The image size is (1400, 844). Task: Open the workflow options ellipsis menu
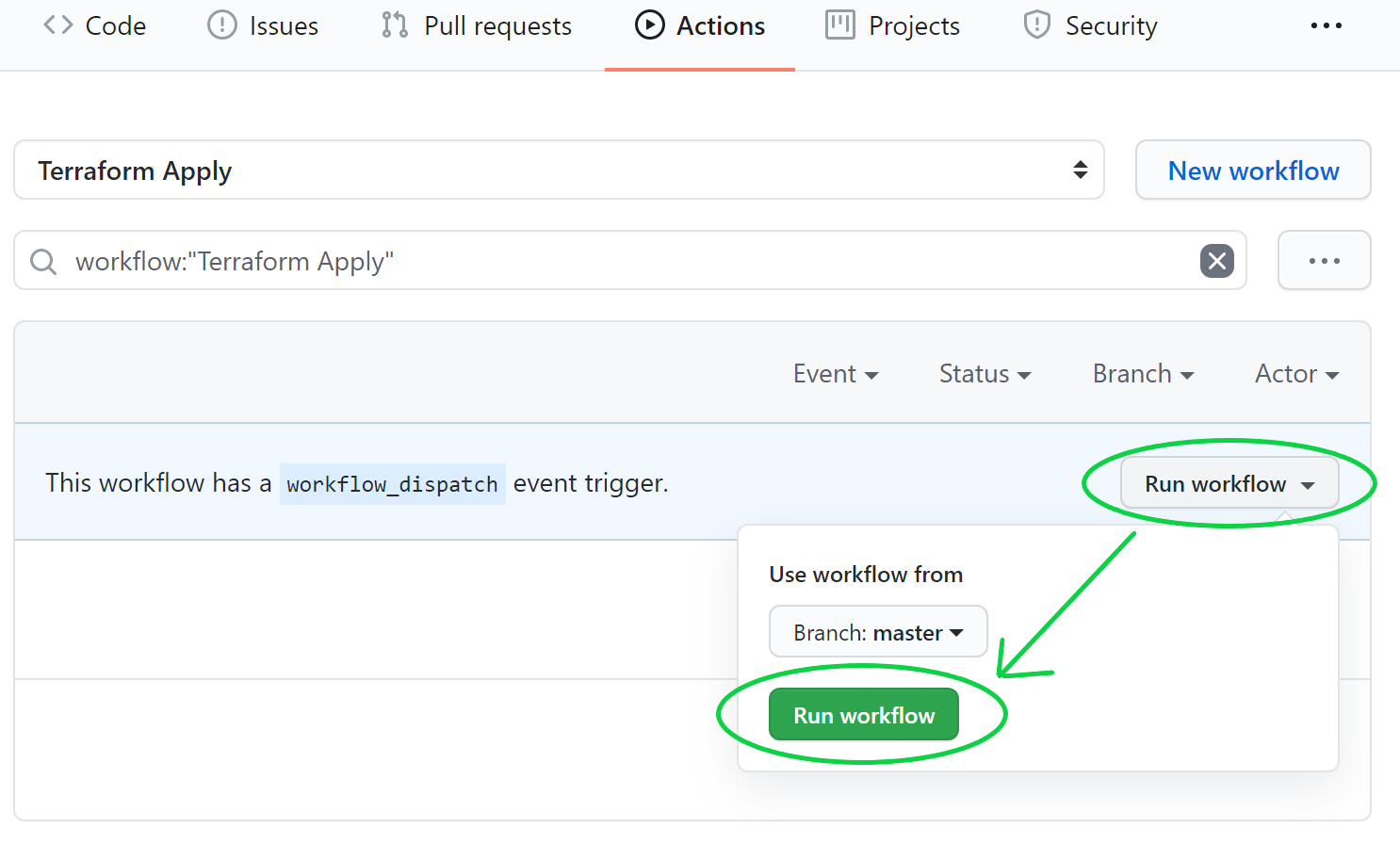click(x=1324, y=261)
